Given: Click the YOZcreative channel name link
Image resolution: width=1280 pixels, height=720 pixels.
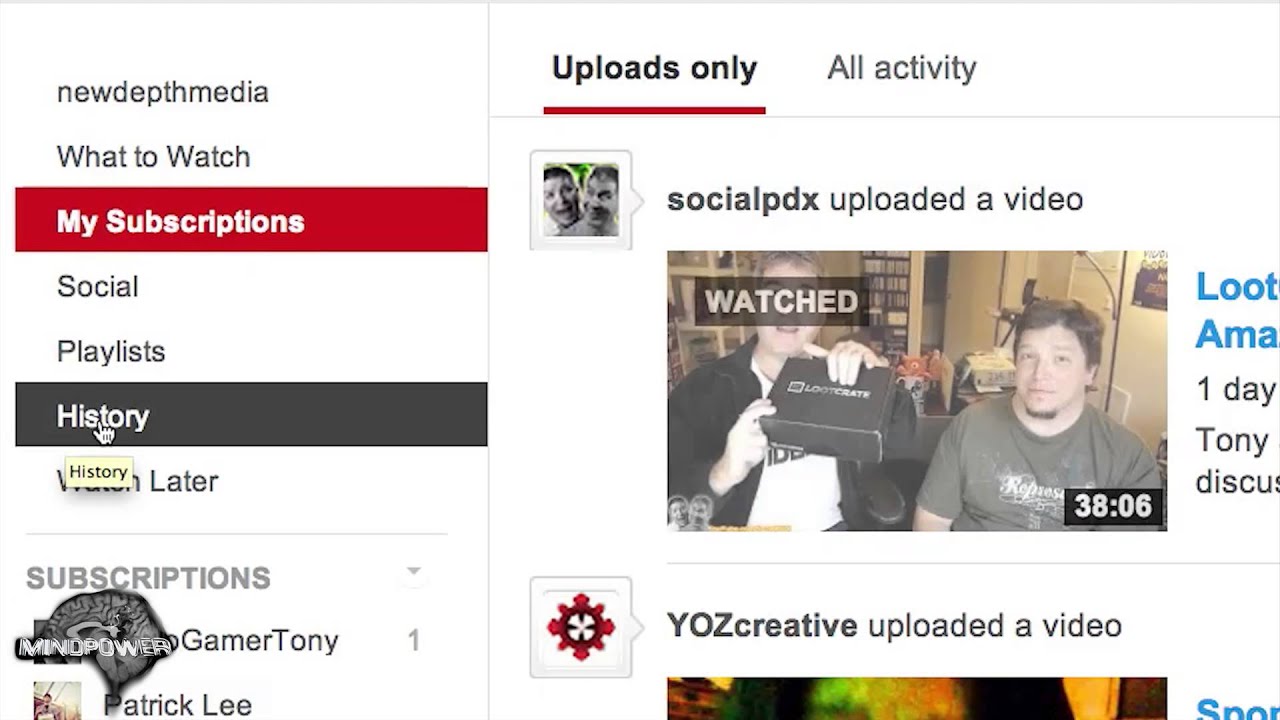Looking at the screenshot, I should [x=762, y=626].
